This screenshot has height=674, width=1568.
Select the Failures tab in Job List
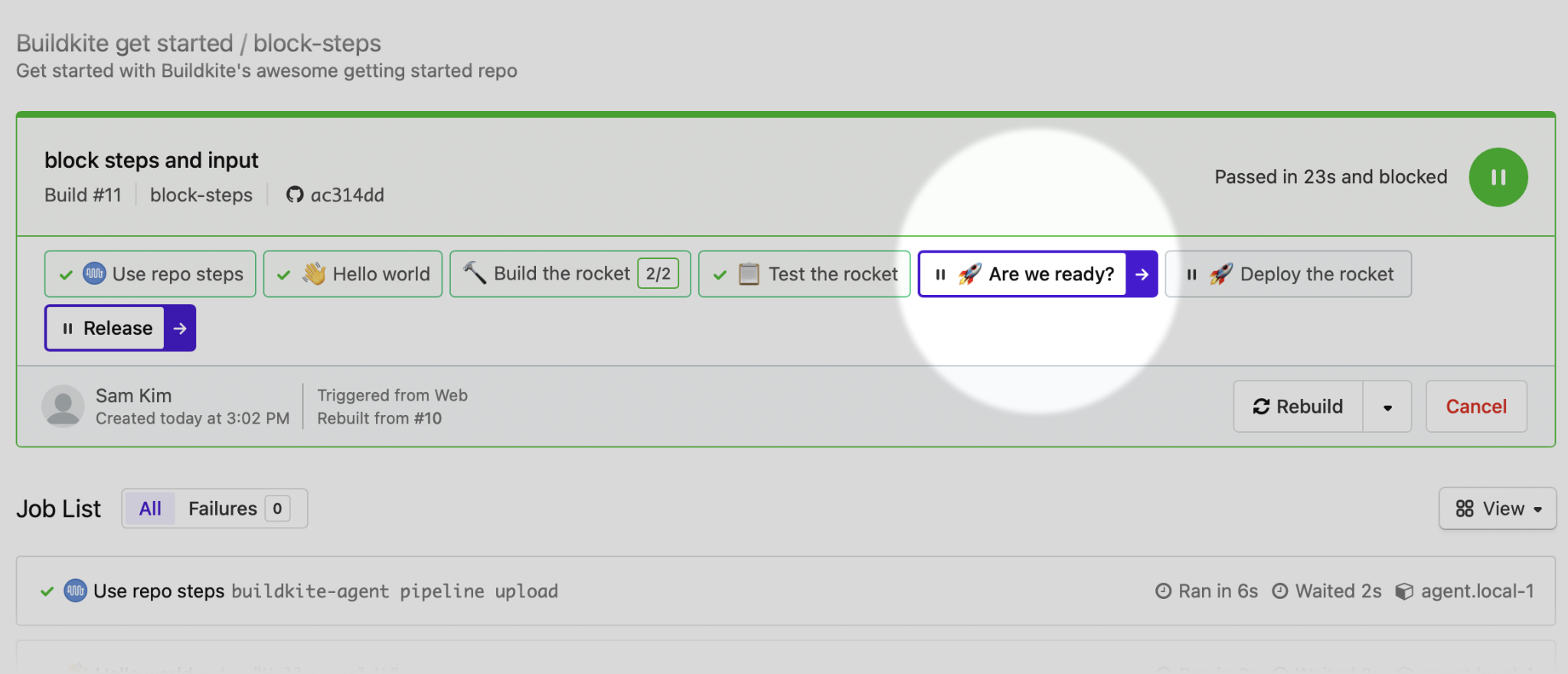point(239,509)
